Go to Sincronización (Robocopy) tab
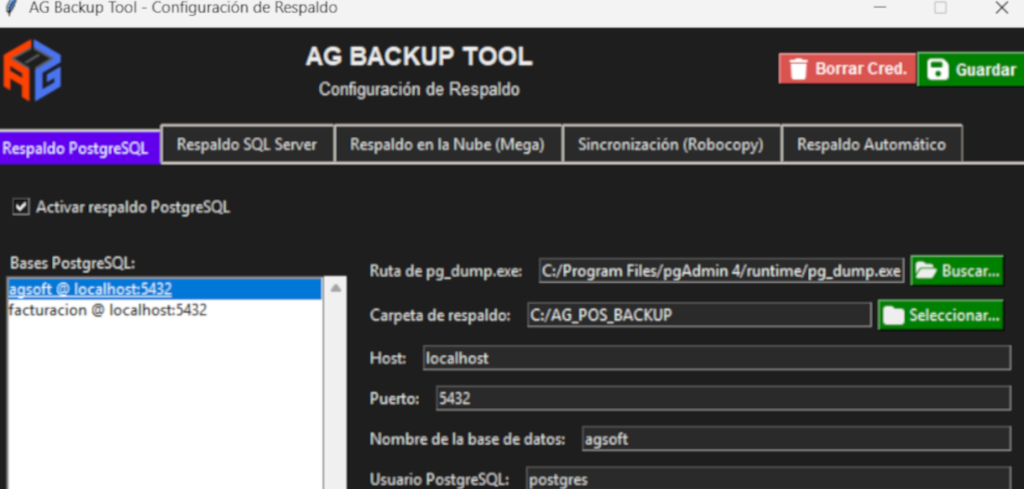1024x489 pixels. (x=670, y=144)
